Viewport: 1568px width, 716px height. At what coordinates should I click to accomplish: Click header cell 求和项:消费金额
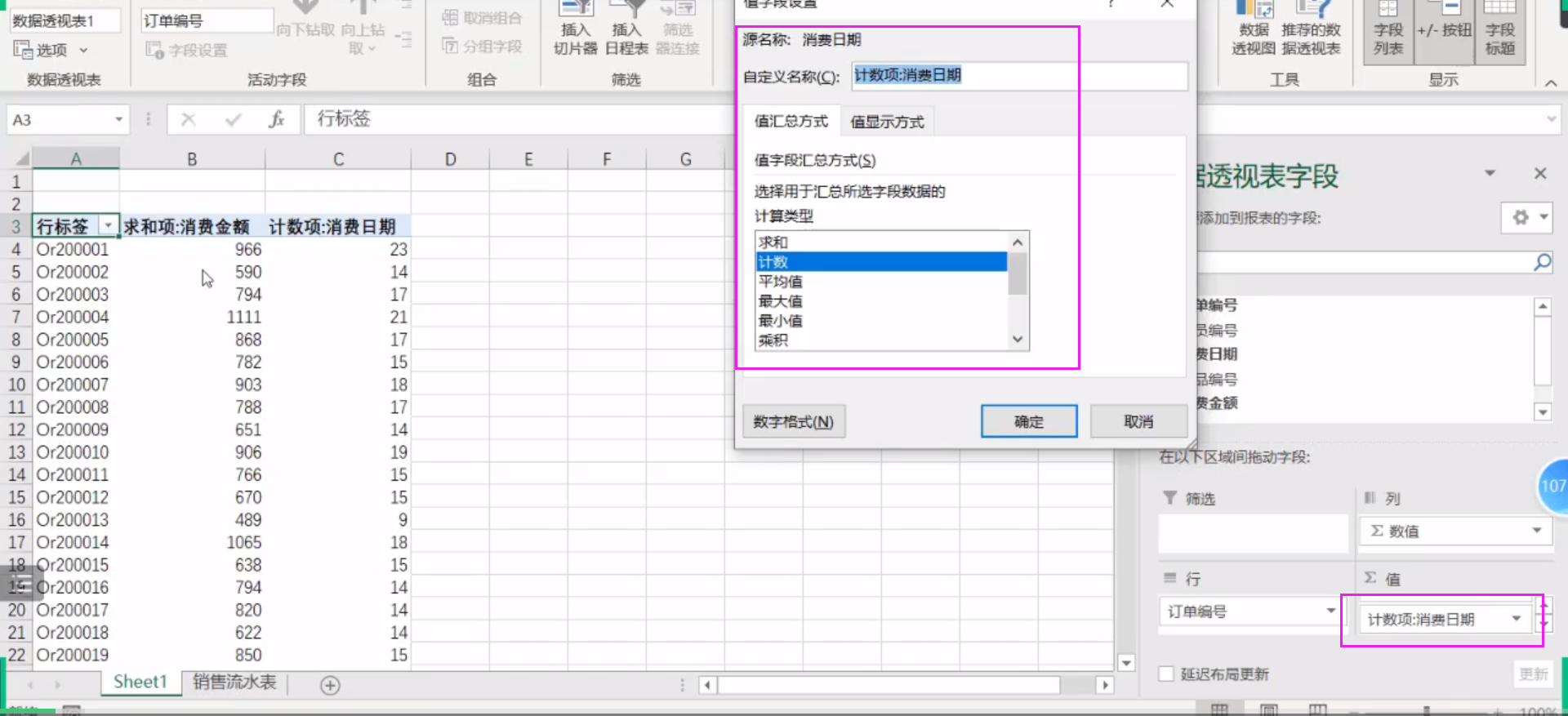coord(193,226)
